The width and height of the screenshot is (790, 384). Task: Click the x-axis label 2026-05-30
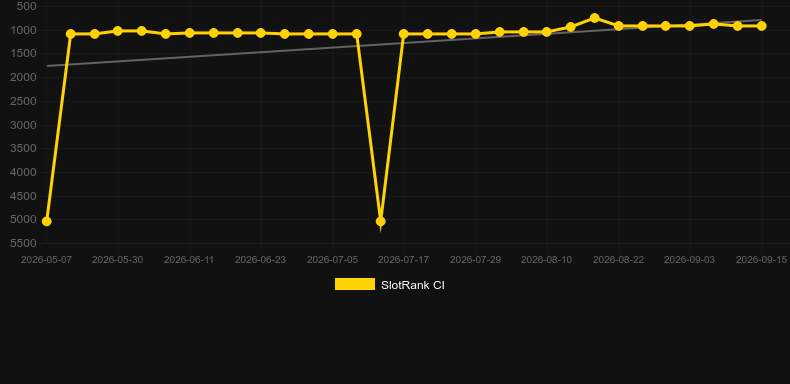pos(117,260)
